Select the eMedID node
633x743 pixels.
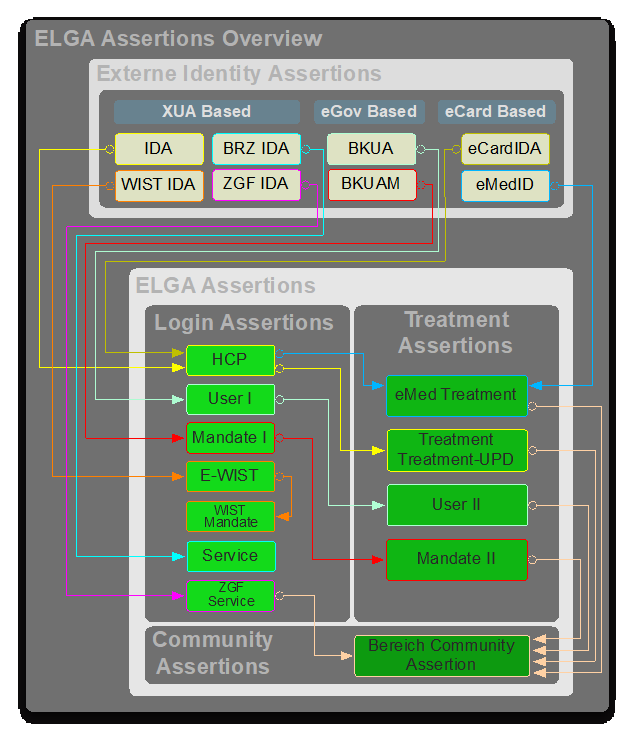[505, 185]
